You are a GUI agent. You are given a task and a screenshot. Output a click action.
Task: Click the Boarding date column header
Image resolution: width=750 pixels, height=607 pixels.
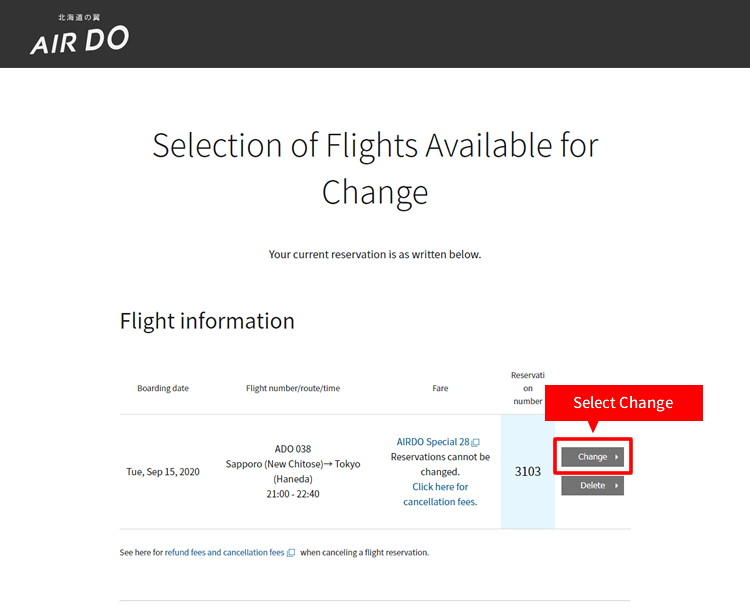tap(163, 388)
